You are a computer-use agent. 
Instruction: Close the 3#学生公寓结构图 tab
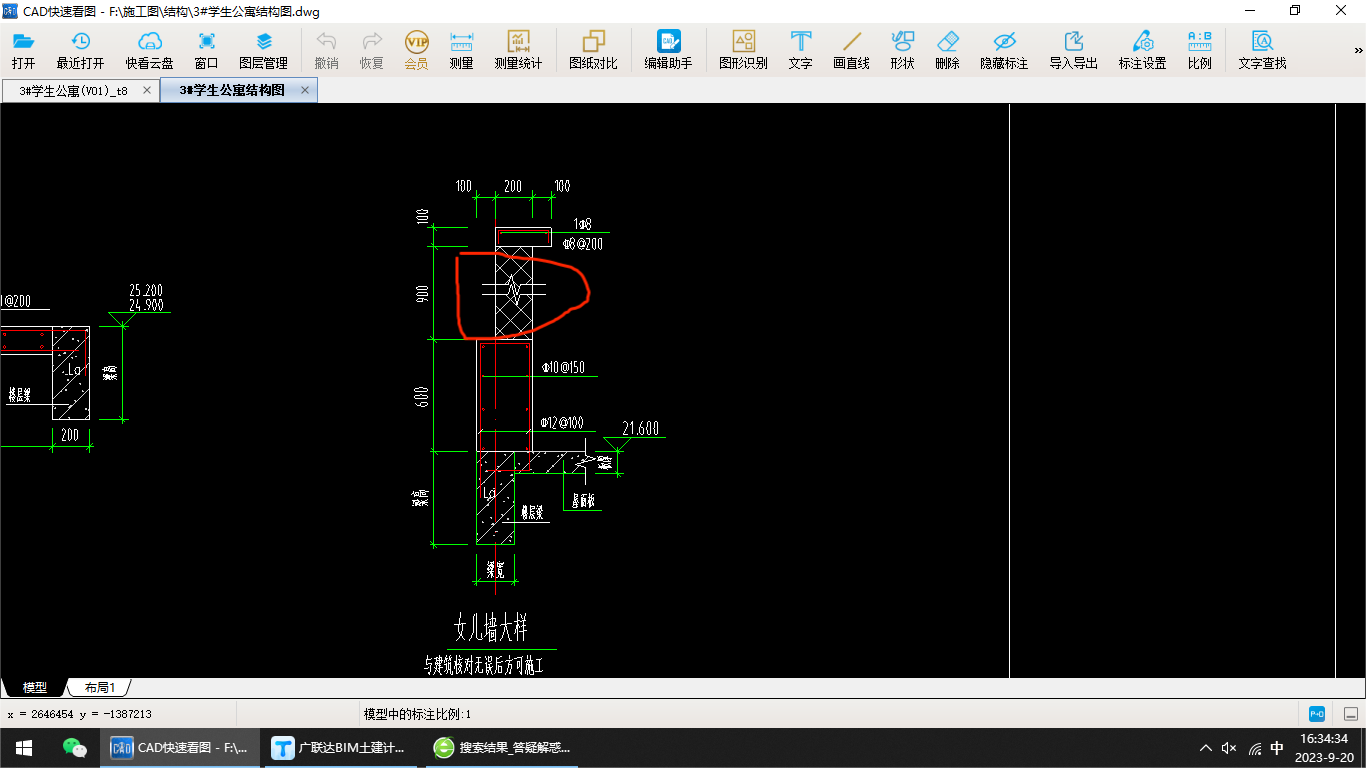305,90
